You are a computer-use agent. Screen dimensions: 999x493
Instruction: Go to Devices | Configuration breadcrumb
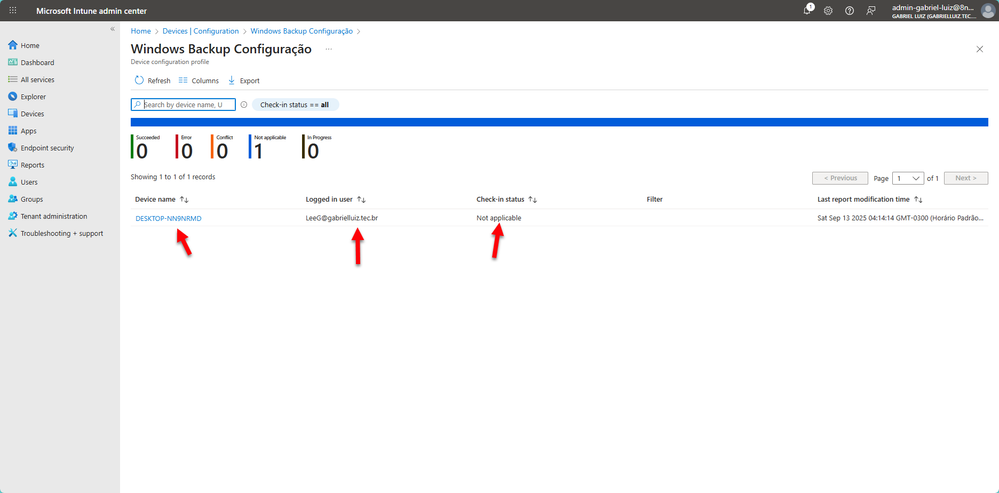point(201,31)
